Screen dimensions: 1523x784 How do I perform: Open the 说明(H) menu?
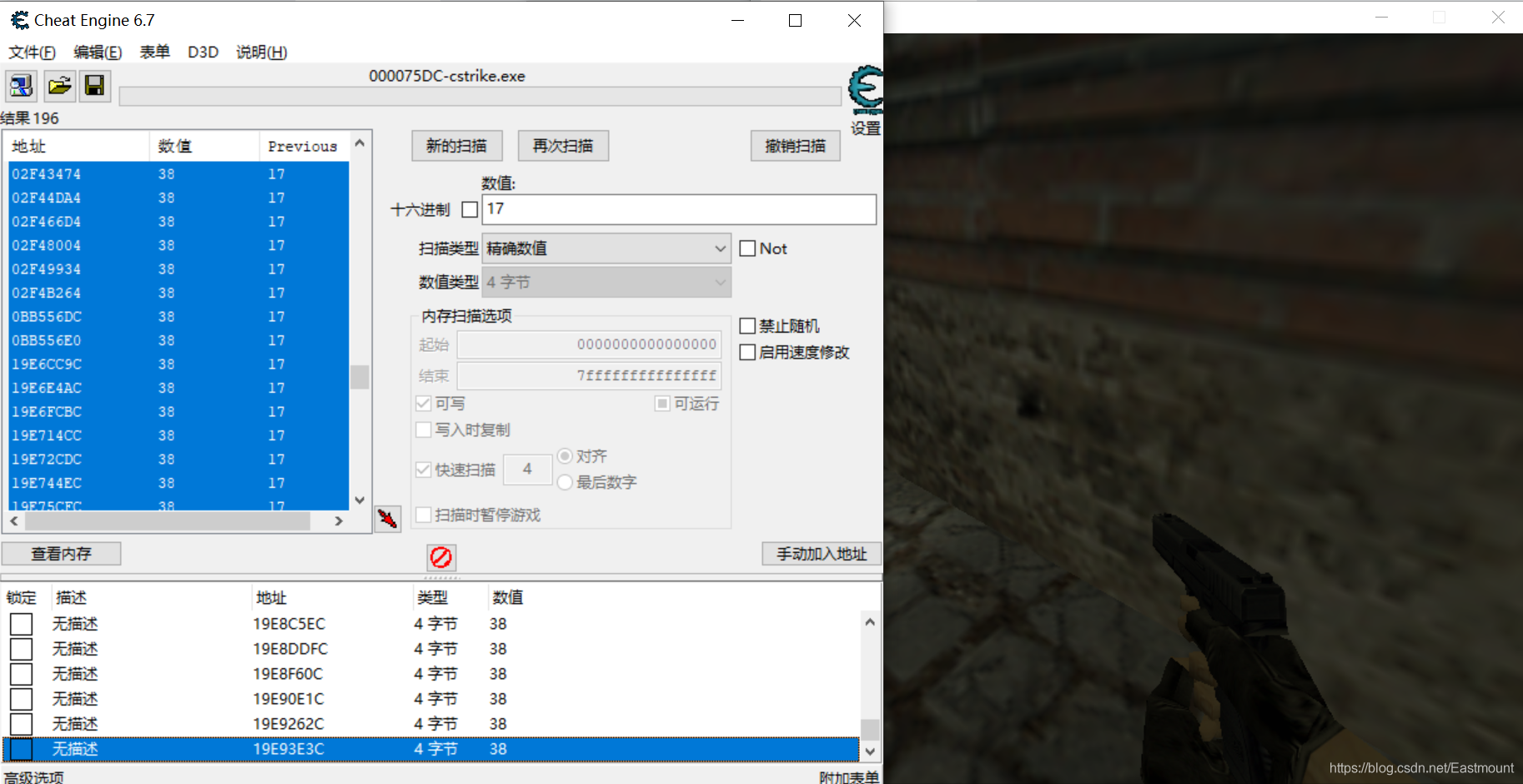[262, 53]
